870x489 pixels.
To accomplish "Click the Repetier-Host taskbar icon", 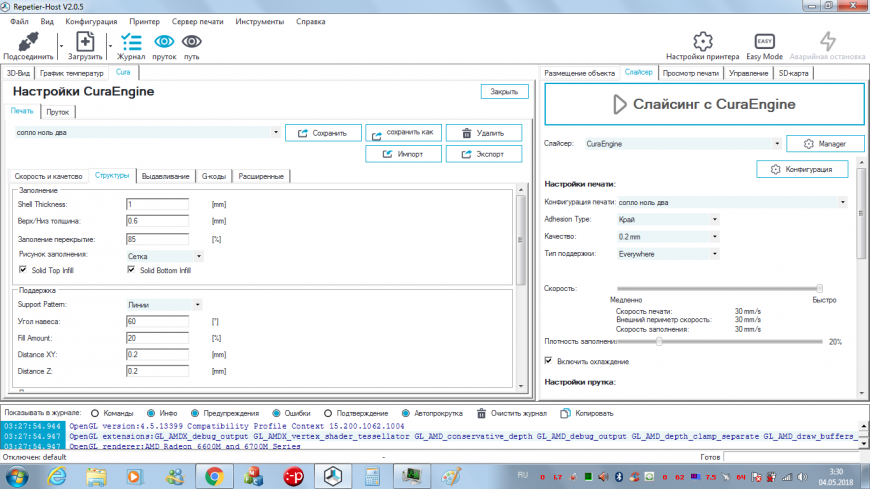I will tap(333, 477).
